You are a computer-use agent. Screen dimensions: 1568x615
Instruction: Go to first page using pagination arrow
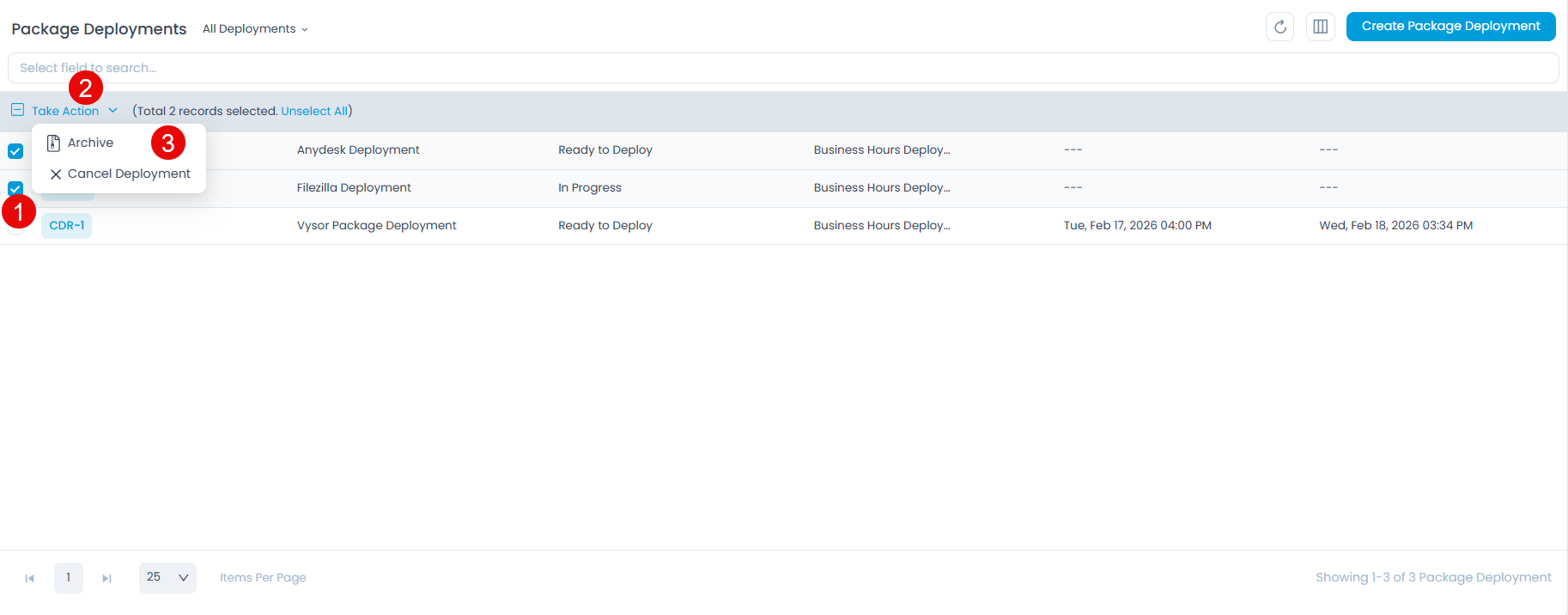[30, 578]
